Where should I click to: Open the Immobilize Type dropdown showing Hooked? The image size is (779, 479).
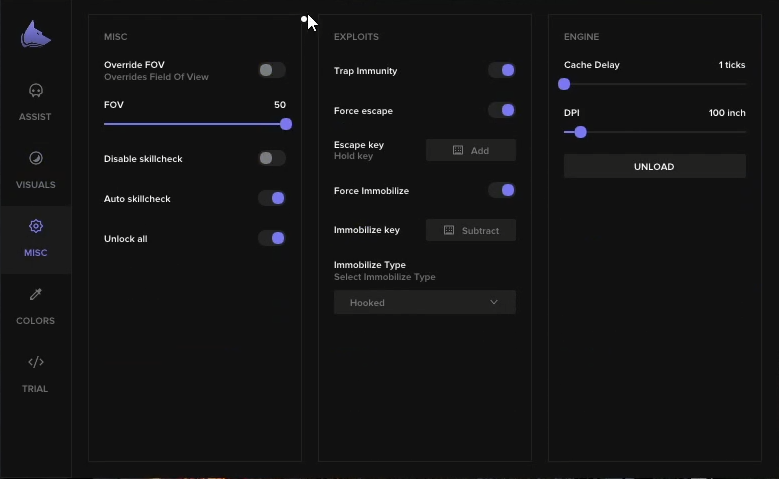pyautogui.click(x=425, y=302)
